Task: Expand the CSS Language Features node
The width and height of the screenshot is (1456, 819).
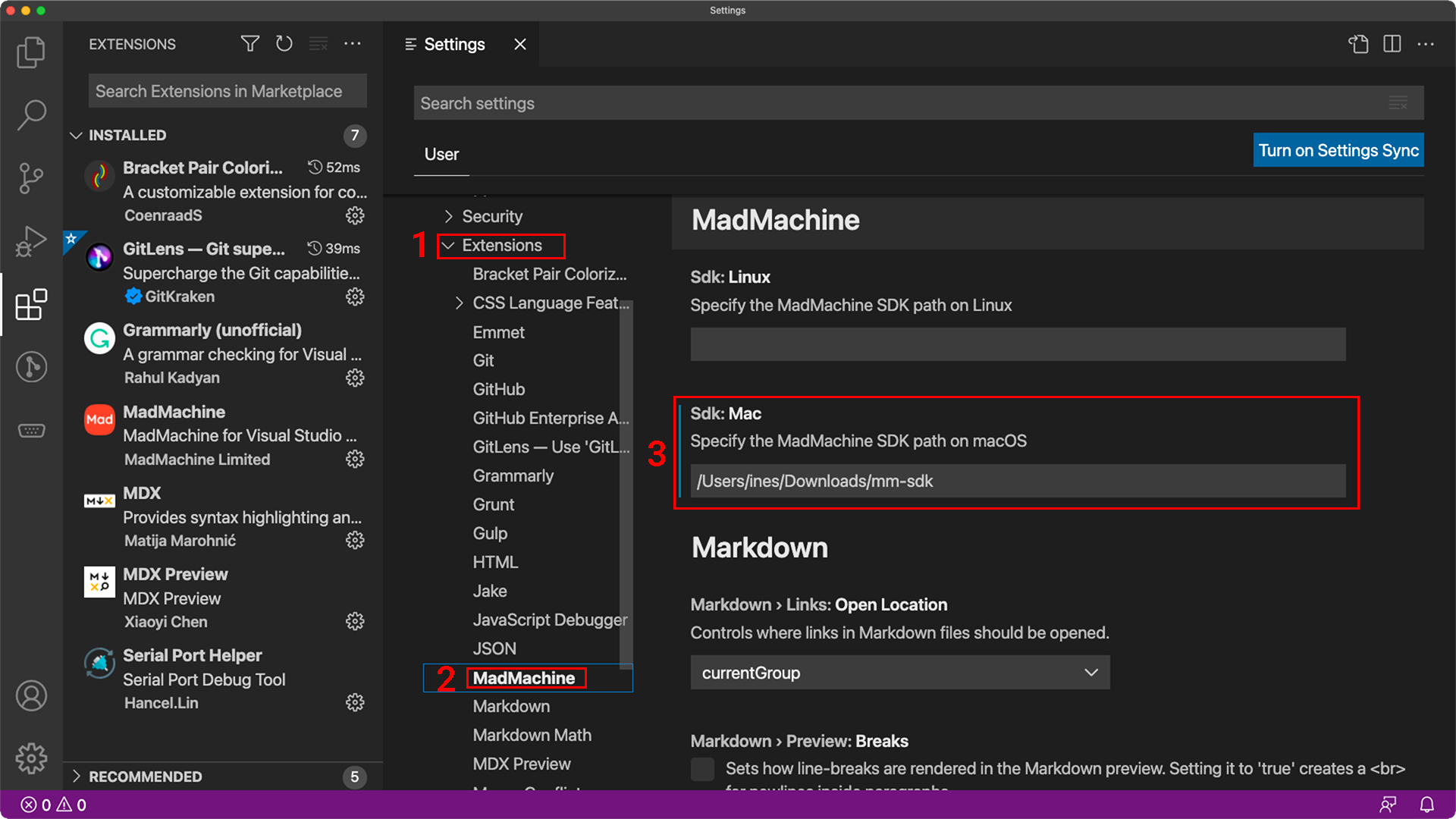Action: click(459, 303)
